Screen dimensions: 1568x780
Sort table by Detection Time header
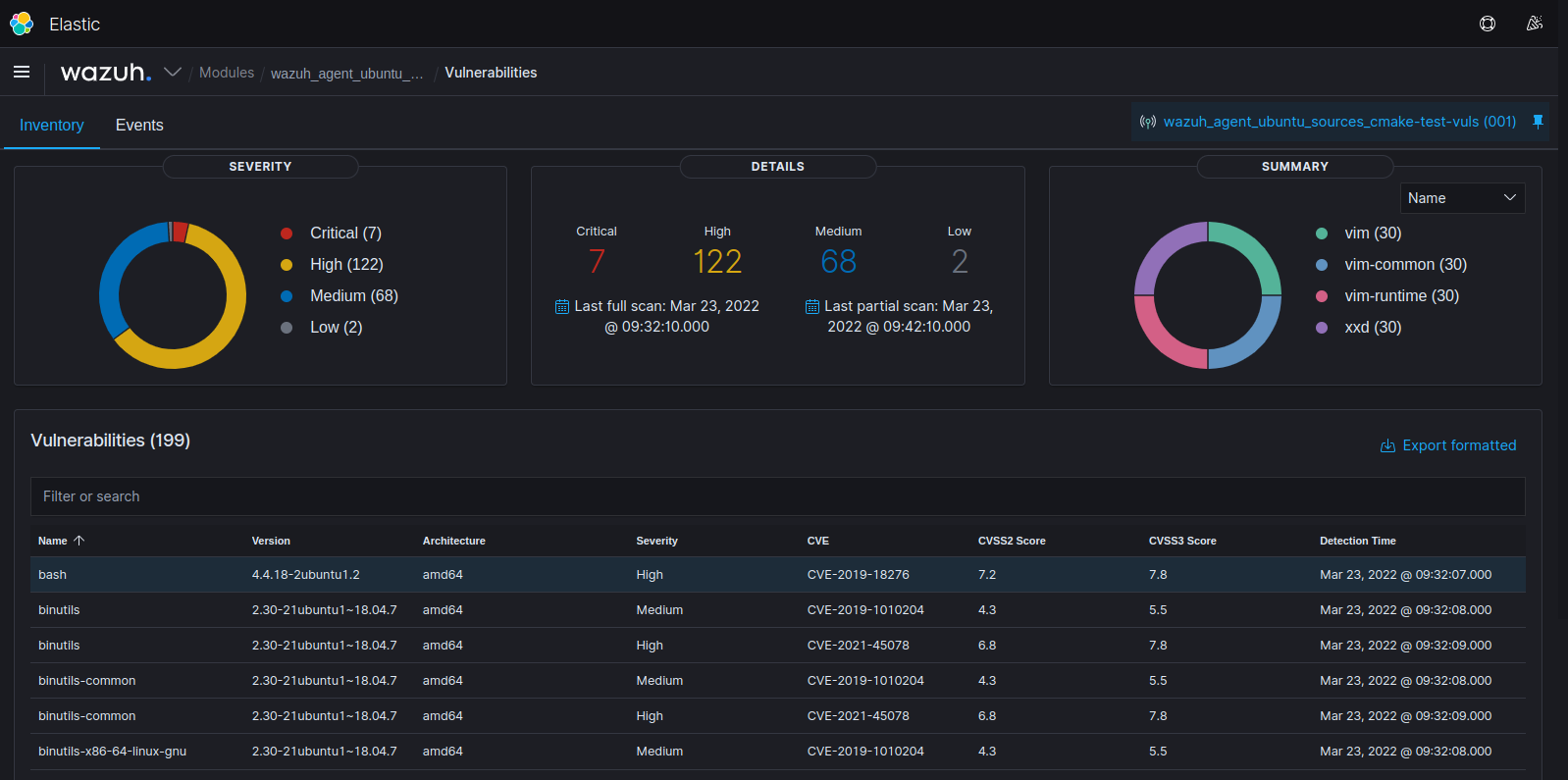1358,541
